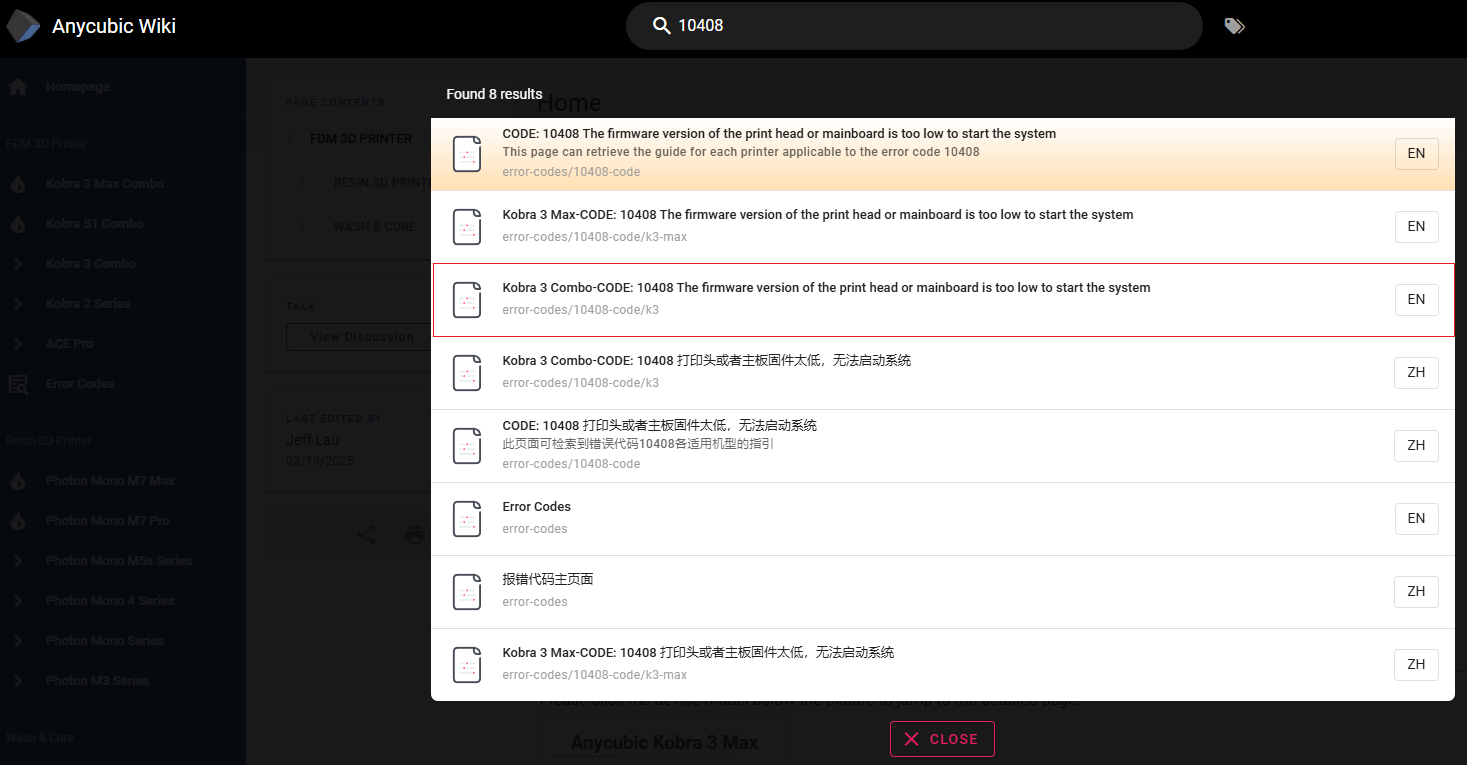Click the flame icon next to Kobra 3 Max Combo
The width and height of the screenshot is (1467, 765).
pos(18,184)
